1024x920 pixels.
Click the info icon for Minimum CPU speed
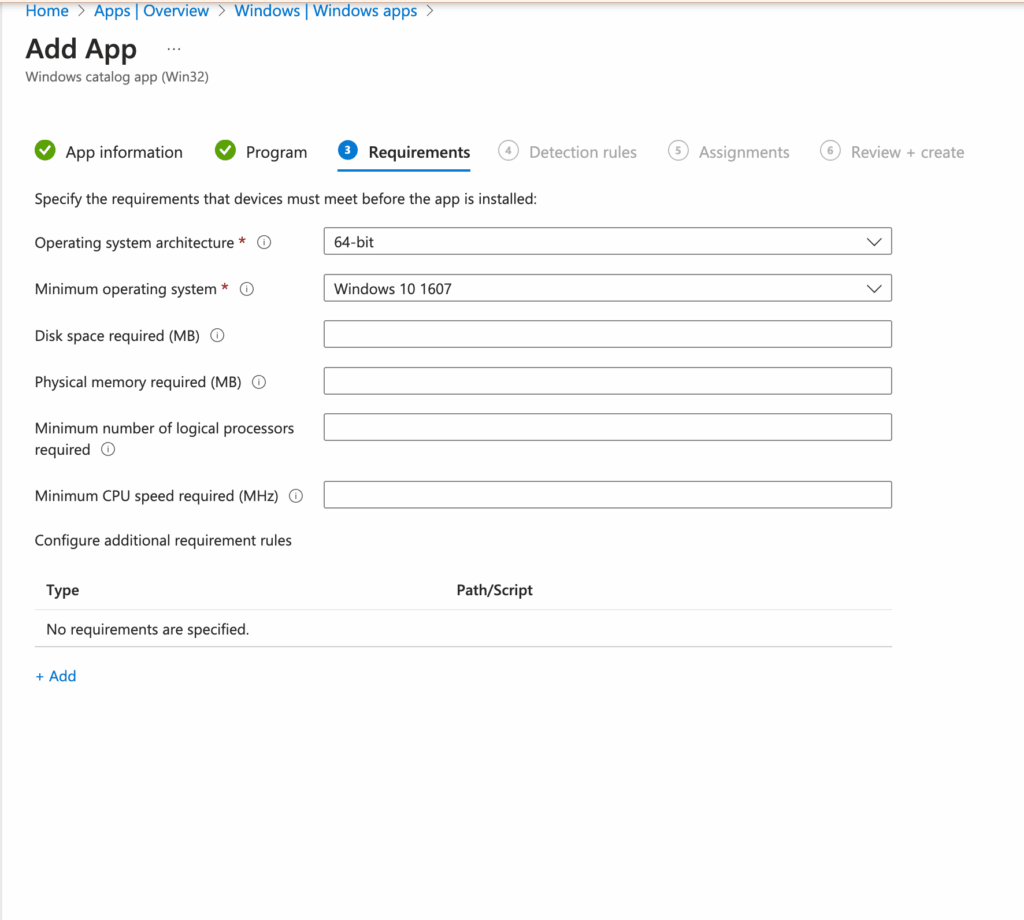point(296,494)
